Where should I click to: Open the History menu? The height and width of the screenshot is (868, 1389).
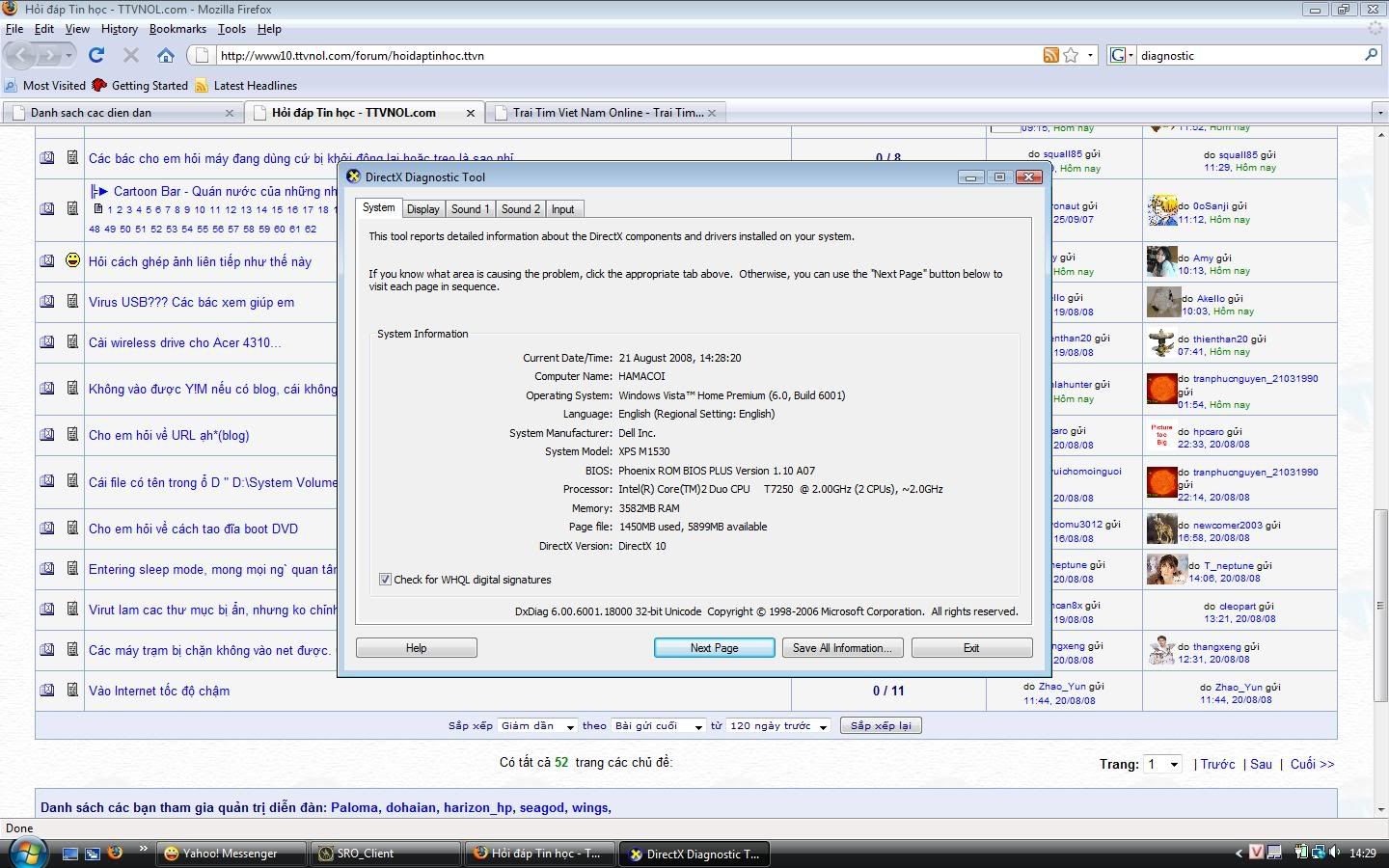point(120,29)
